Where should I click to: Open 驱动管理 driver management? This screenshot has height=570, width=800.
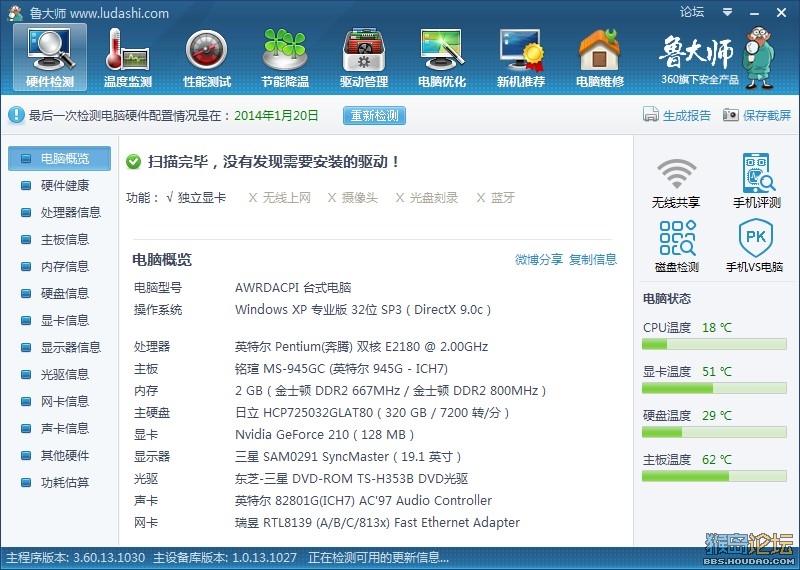[364, 57]
